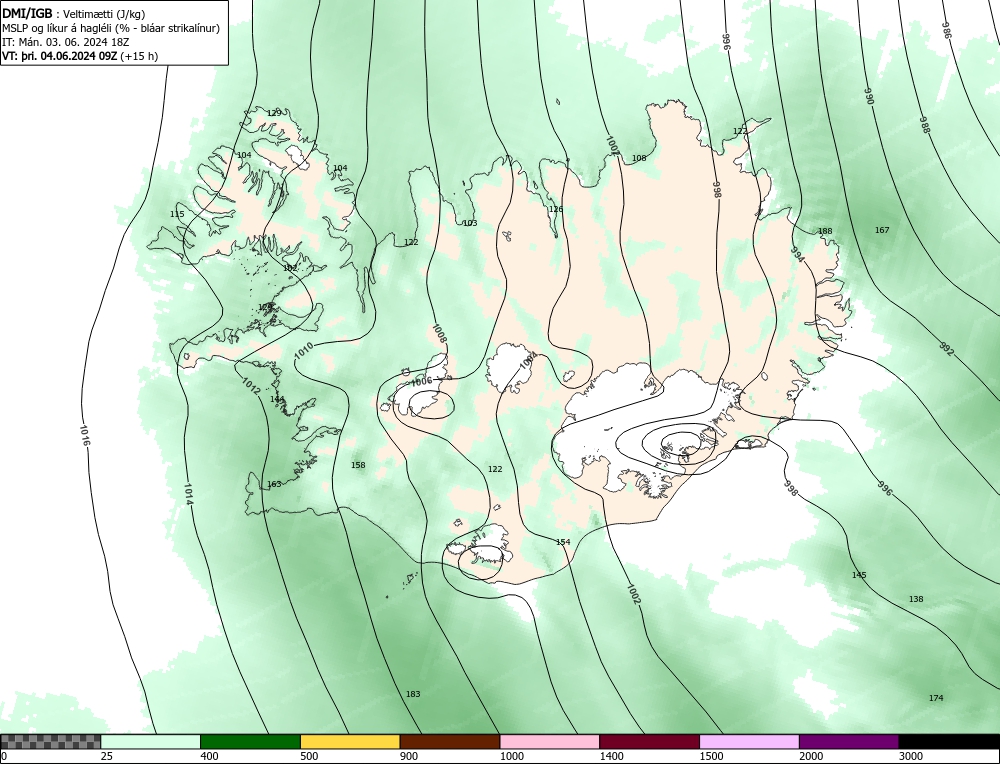Click the 1008 isobar label

click(439, 334)
